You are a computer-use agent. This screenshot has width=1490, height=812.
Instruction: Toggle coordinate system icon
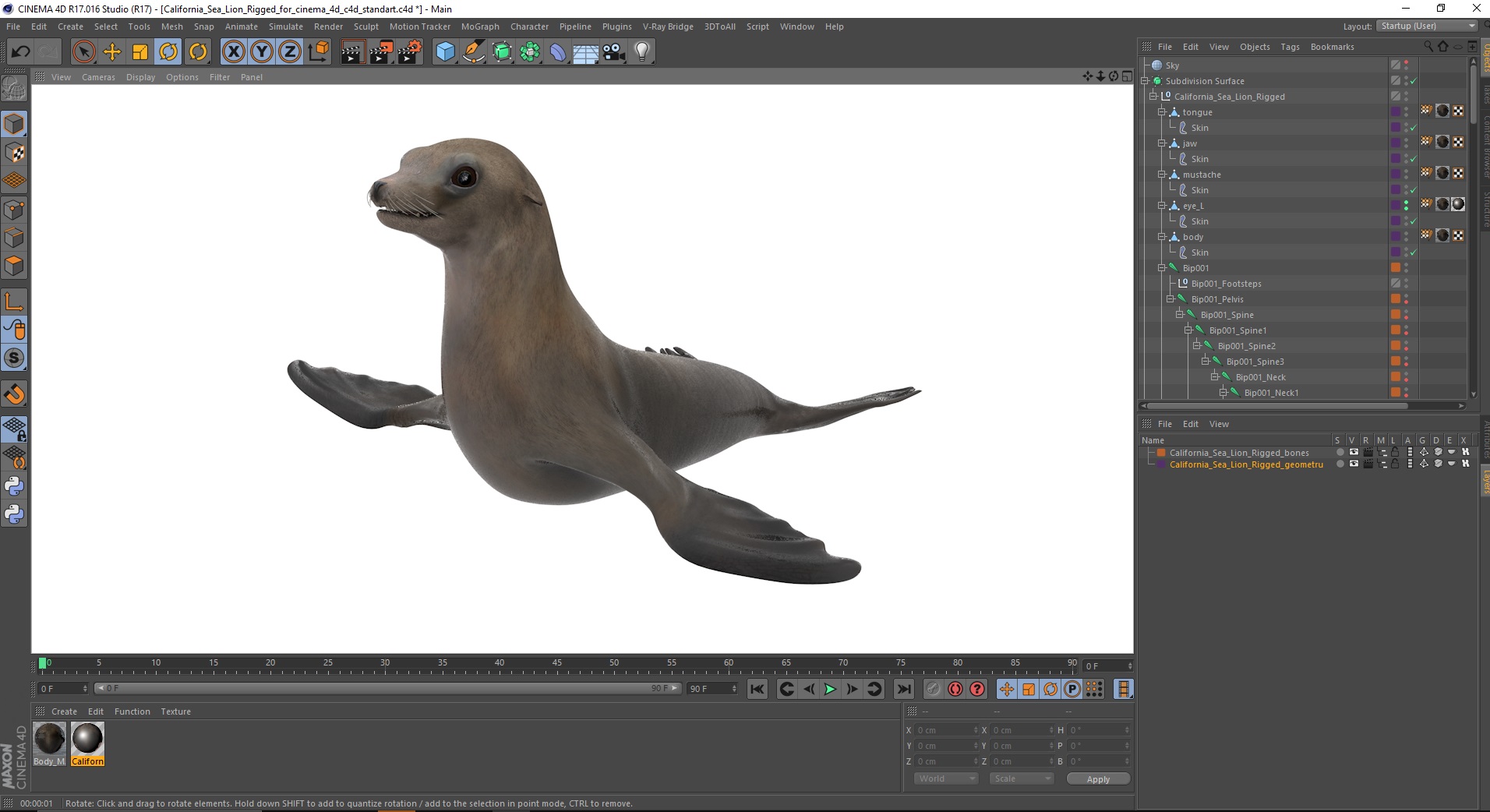(319, 52)
